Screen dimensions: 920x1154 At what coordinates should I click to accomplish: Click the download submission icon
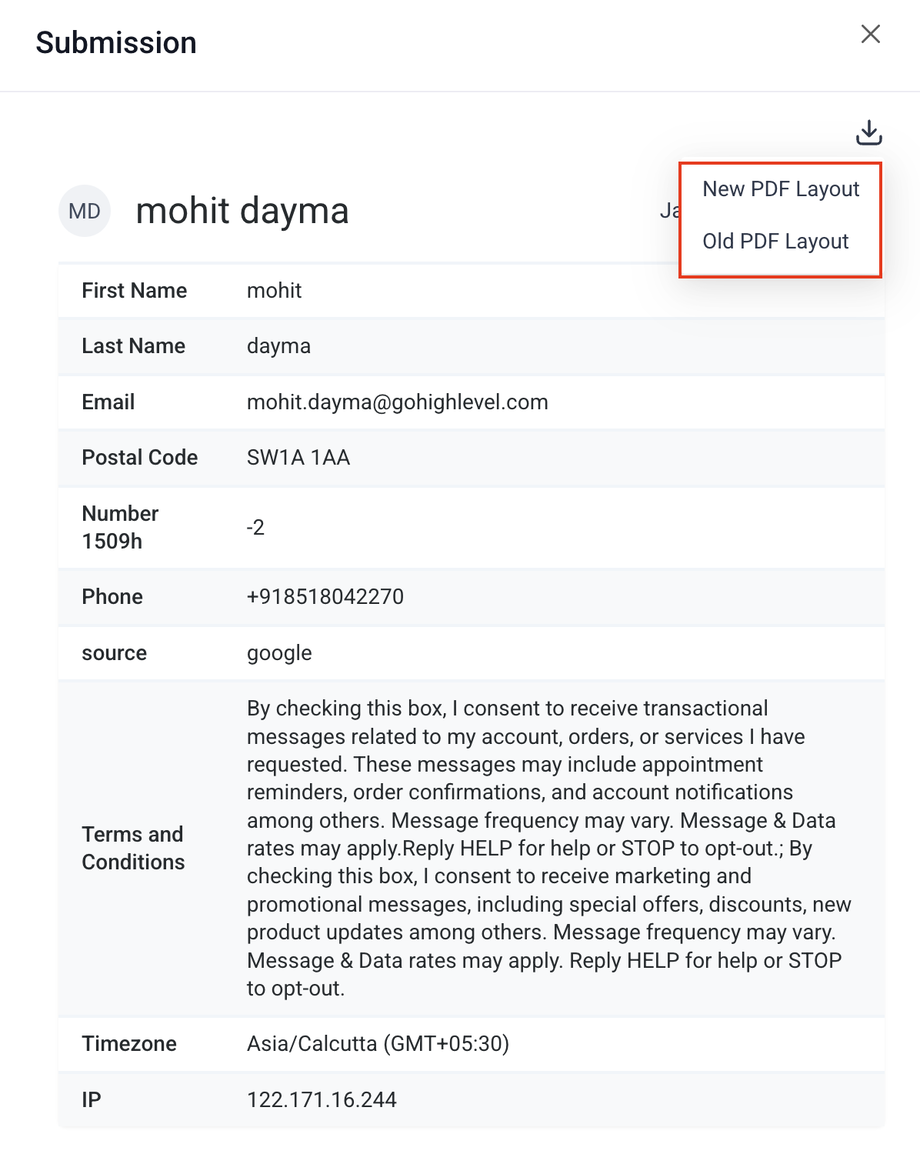point(869,132)
